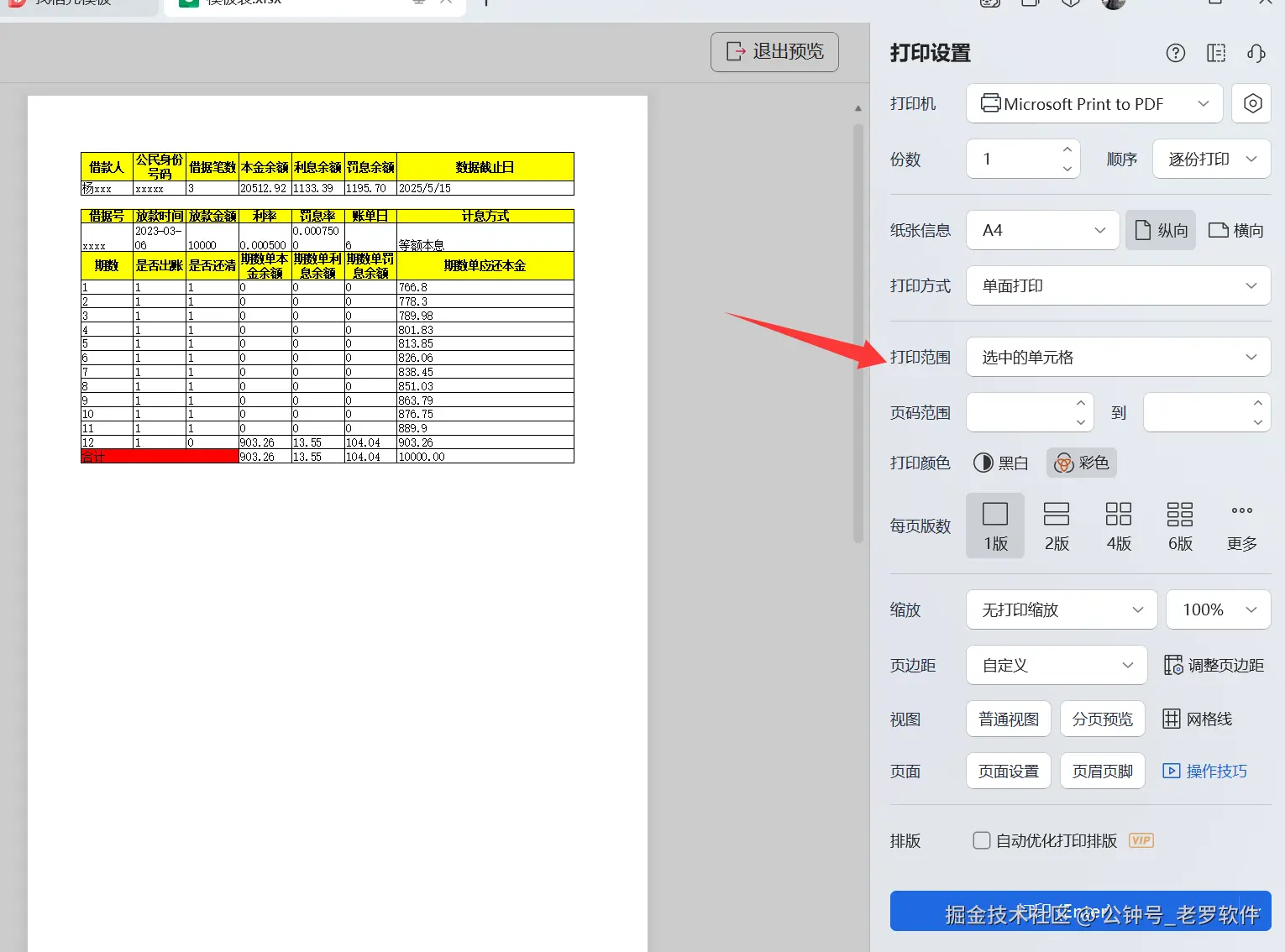Click the 10000.00 total cell
The image size is (1285, 952).
click(x=485, y=457)
